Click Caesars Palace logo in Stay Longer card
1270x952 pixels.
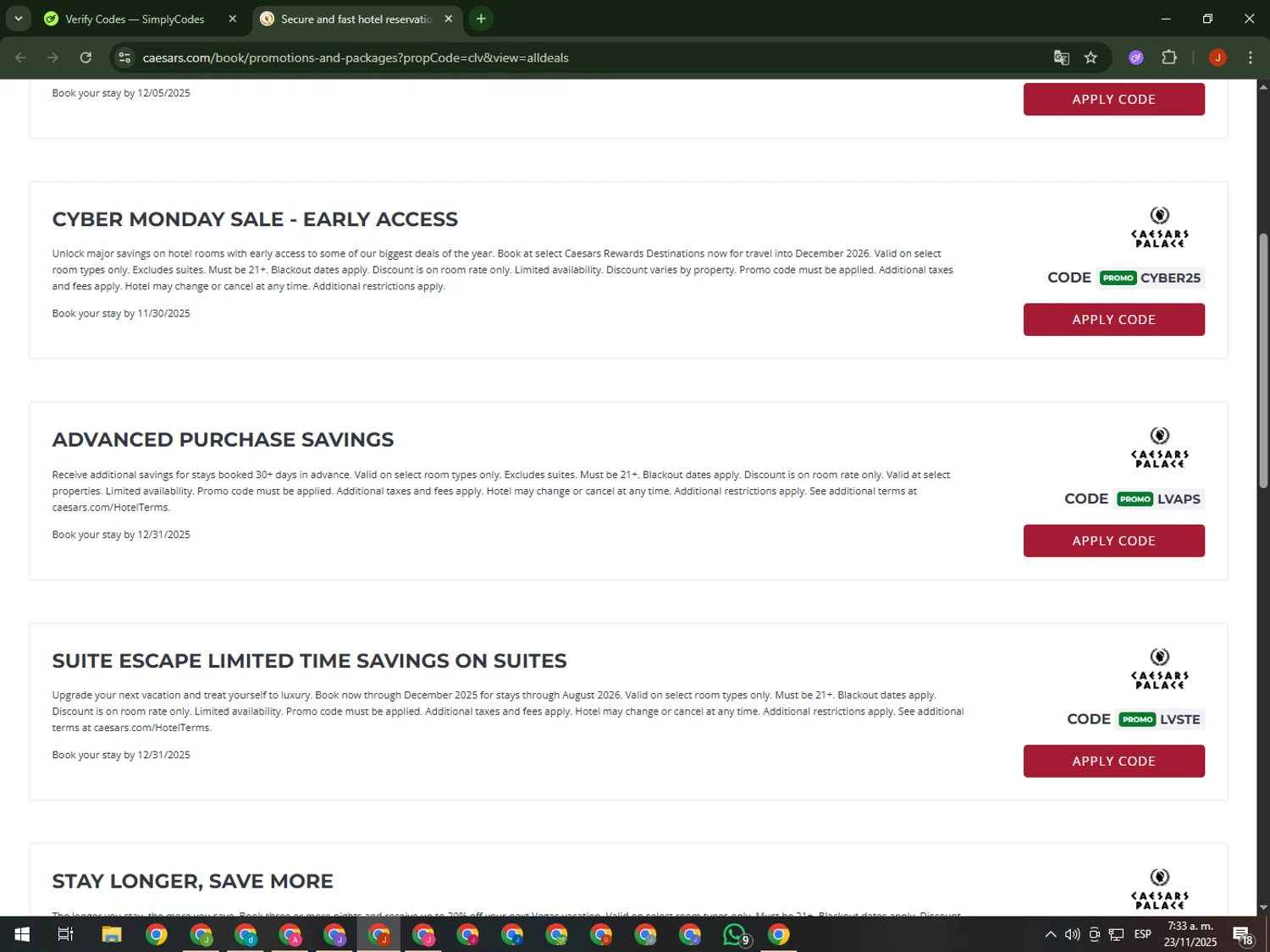click(x=1160, y=889)
